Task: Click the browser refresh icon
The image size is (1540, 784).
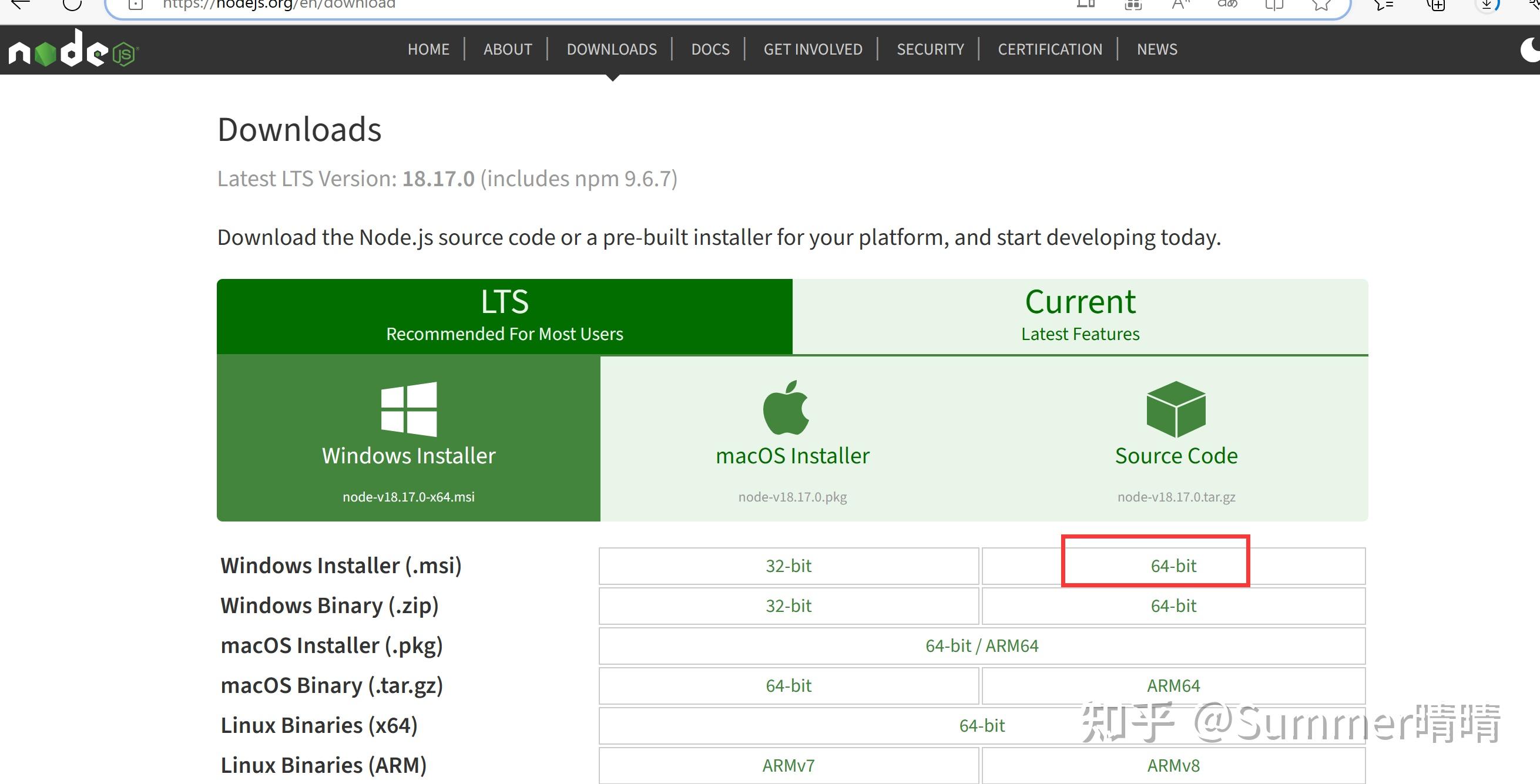Action: click(72, 5)
